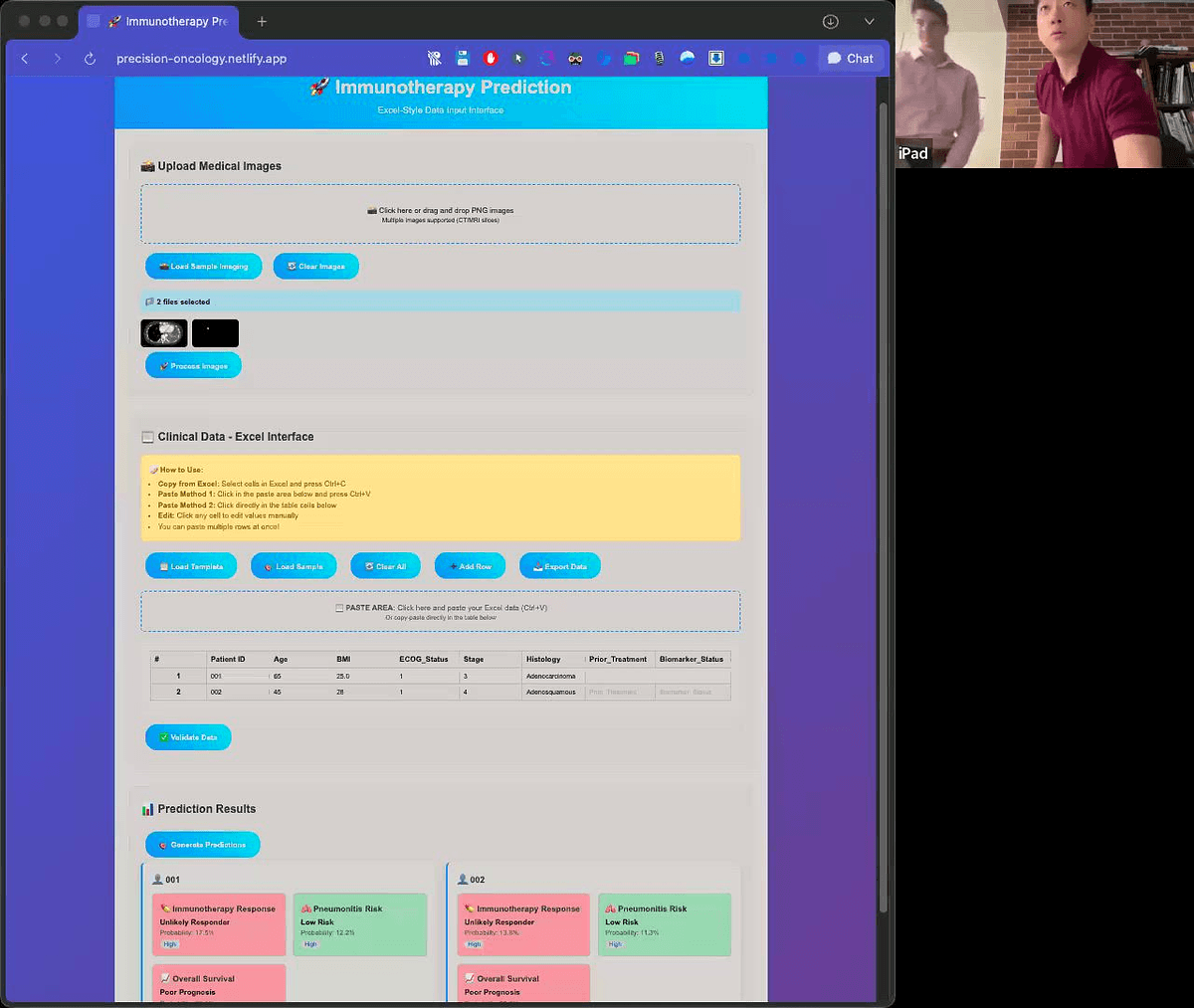Click the page vertical scrollbar
This screenshot has width=1194, height=1008.
883,507
